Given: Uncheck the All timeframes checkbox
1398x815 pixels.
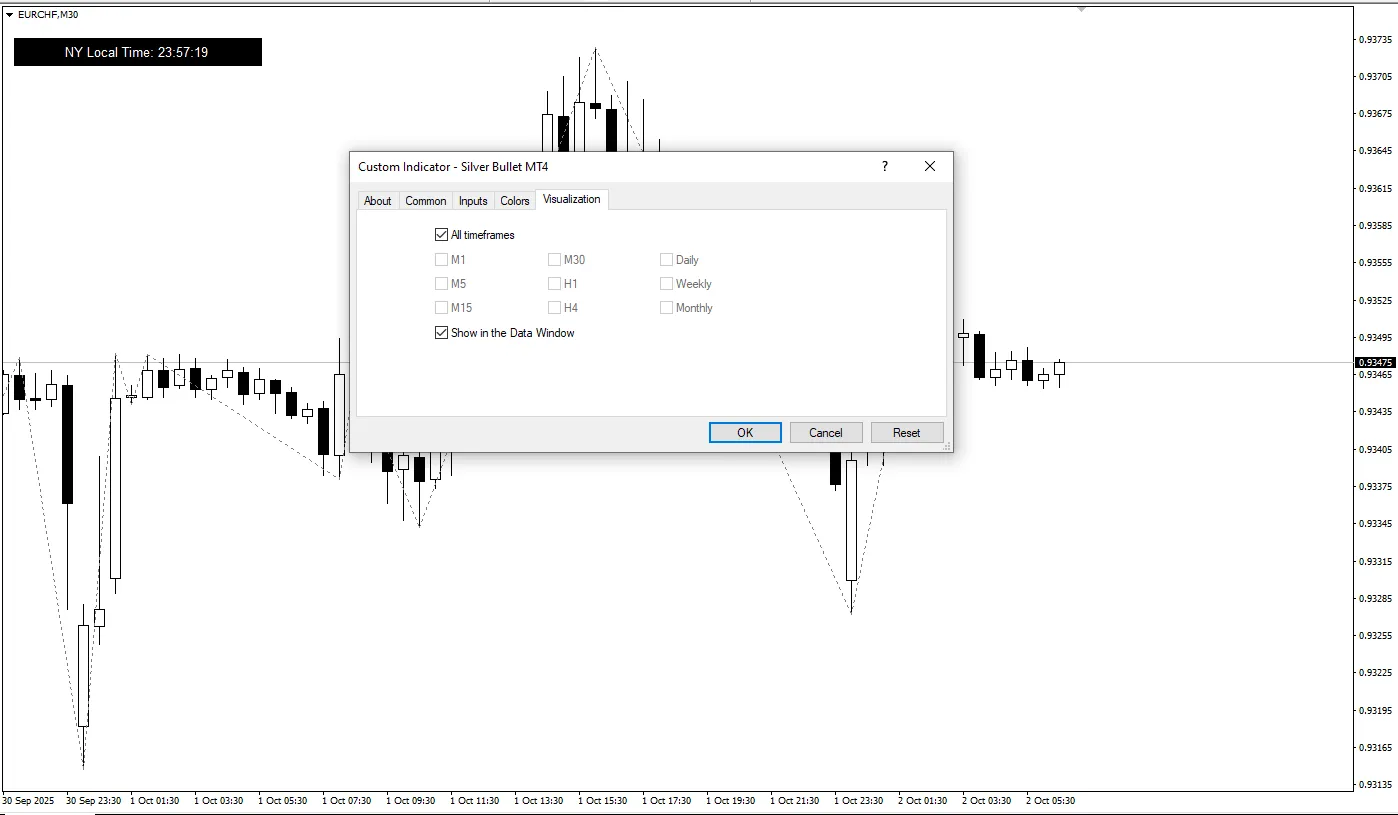Looking at the screenshot, I should click(442, 235).
